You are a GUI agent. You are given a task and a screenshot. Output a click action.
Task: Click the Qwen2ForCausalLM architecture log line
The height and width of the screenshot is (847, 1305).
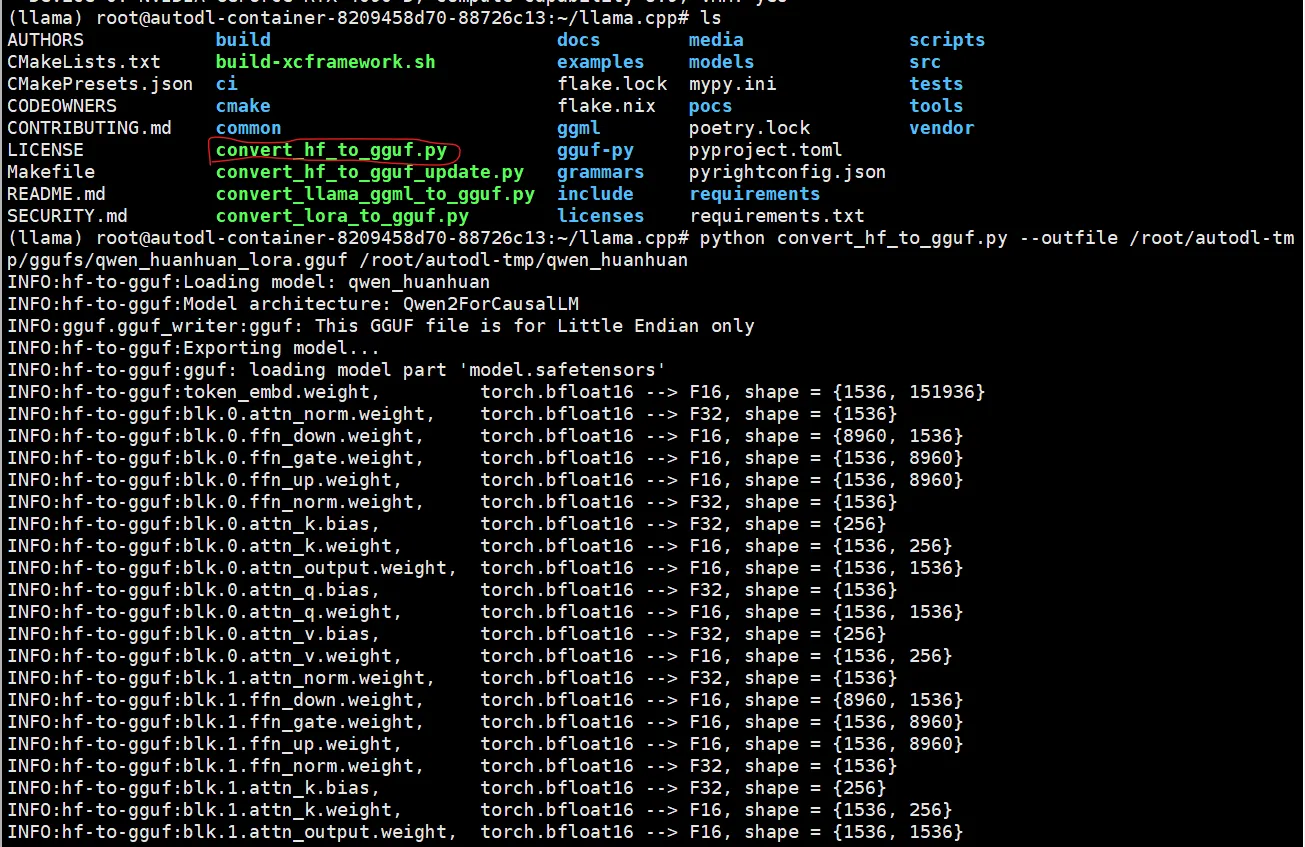click(293, 304)
